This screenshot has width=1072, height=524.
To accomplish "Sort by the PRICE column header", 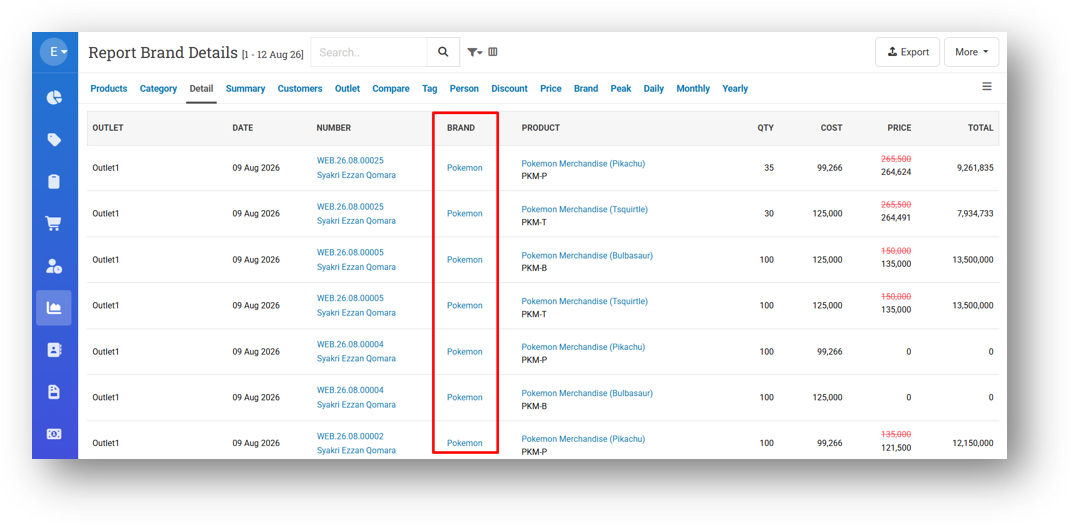I will pyautogui.click(x=899, y=128).
